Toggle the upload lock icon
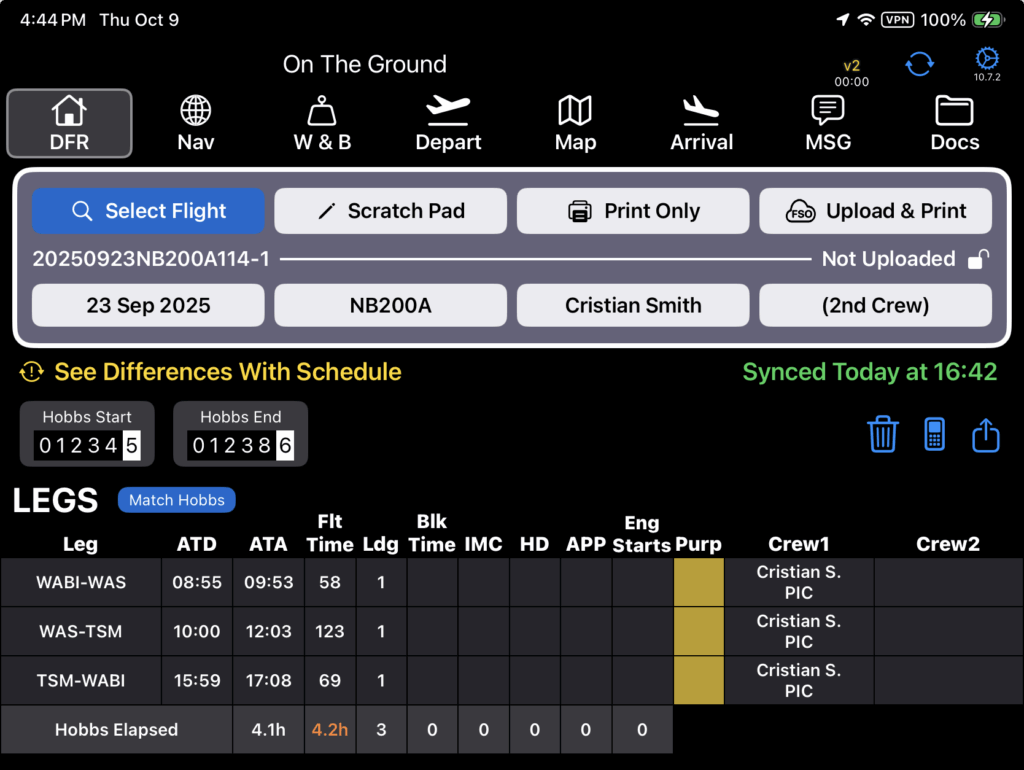1024x770 pixels. pyautogui.click(x=979, y=260)
